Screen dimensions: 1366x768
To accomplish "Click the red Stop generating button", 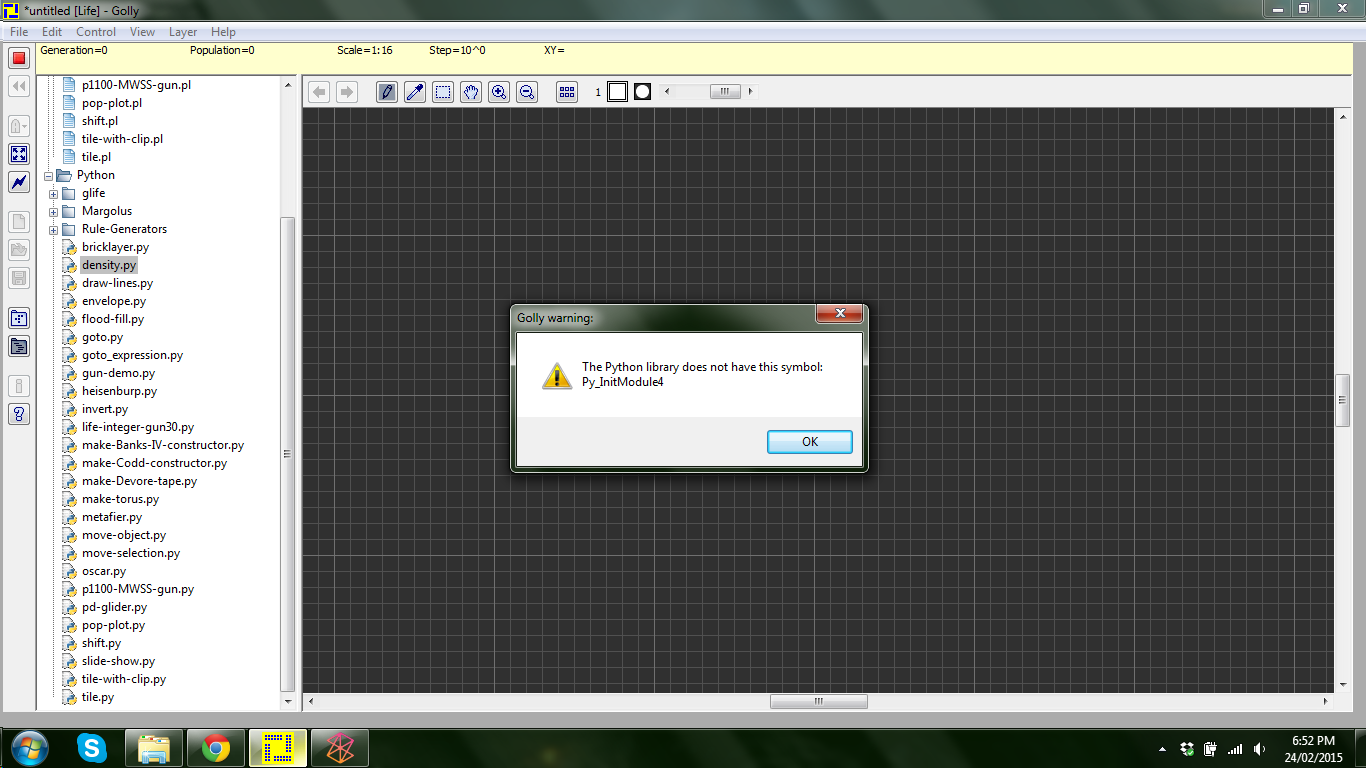I will pyautogui.click(x=19, y=58).
